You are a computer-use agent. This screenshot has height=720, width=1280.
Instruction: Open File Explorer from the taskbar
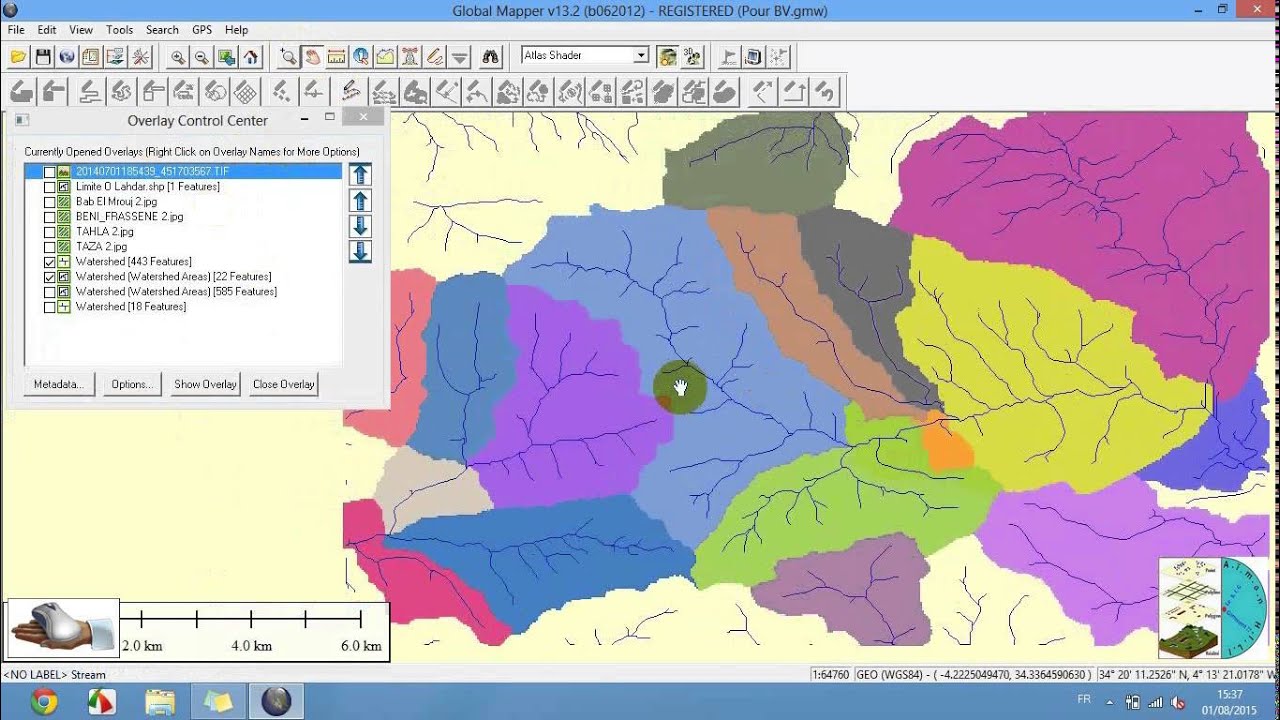(x=160, y=702)
